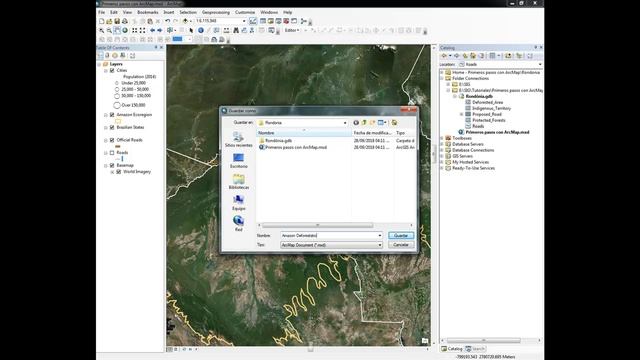This screenshot has width=640, height=360.
Task: Toggle the Amazon Ecoregion layer checkbox
Action: [x=112, y=115]
